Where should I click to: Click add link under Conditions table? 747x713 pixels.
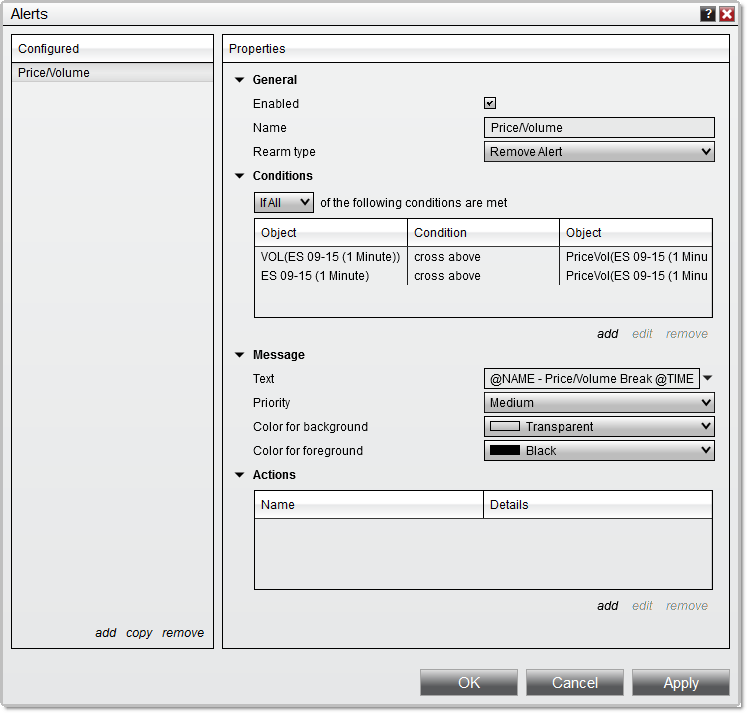pyautogui.click(x=607, y=334)
